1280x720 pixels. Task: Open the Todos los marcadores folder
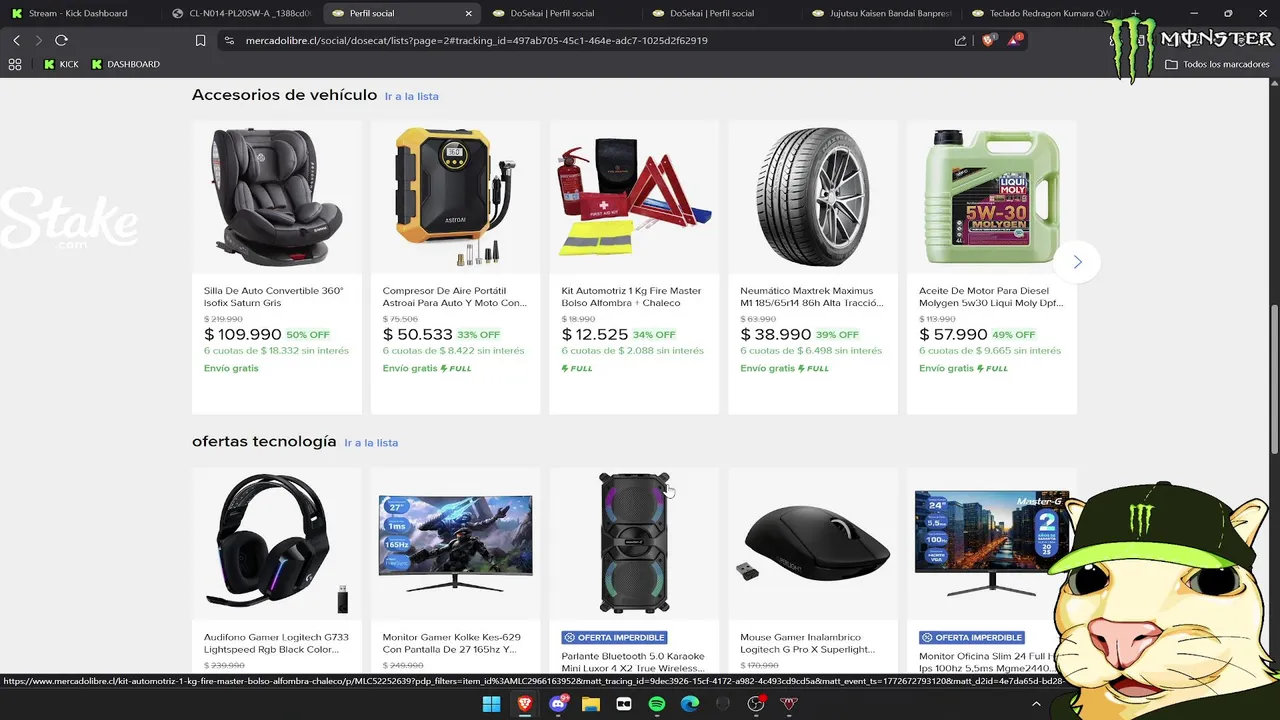[1217, 64]
